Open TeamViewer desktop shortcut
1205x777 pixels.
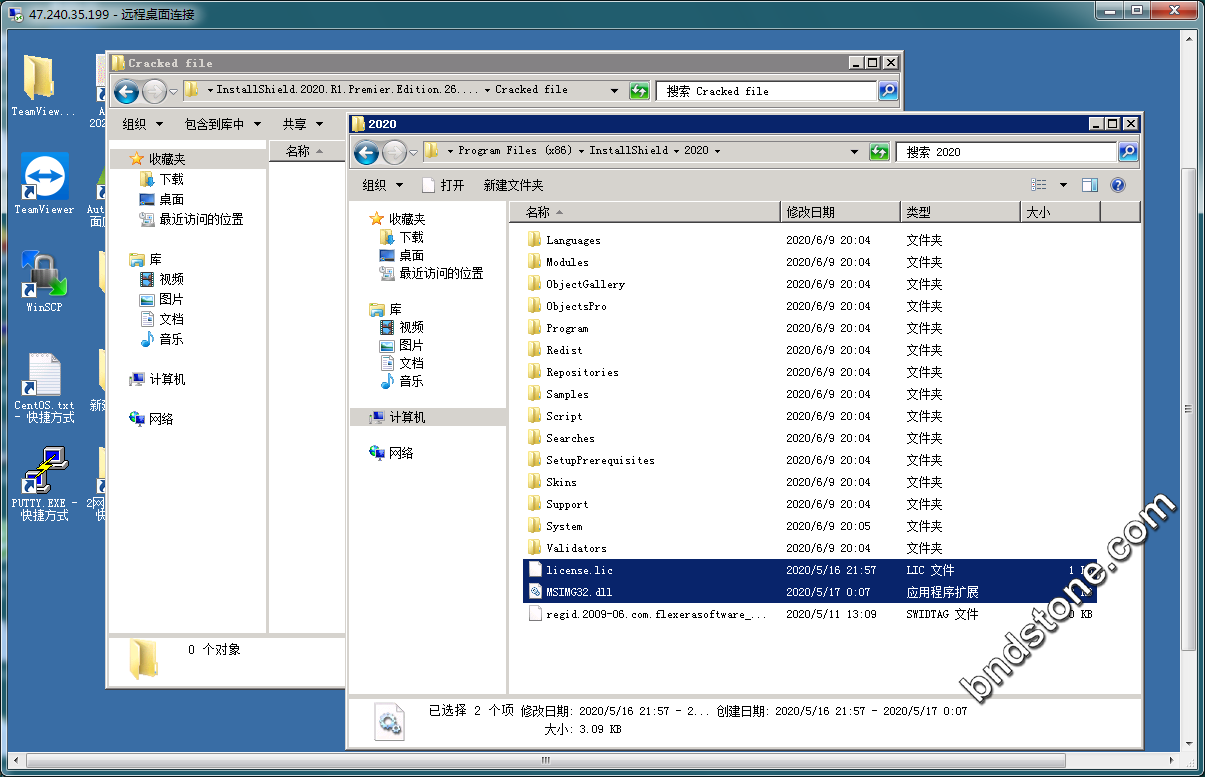tap(44, 182)
